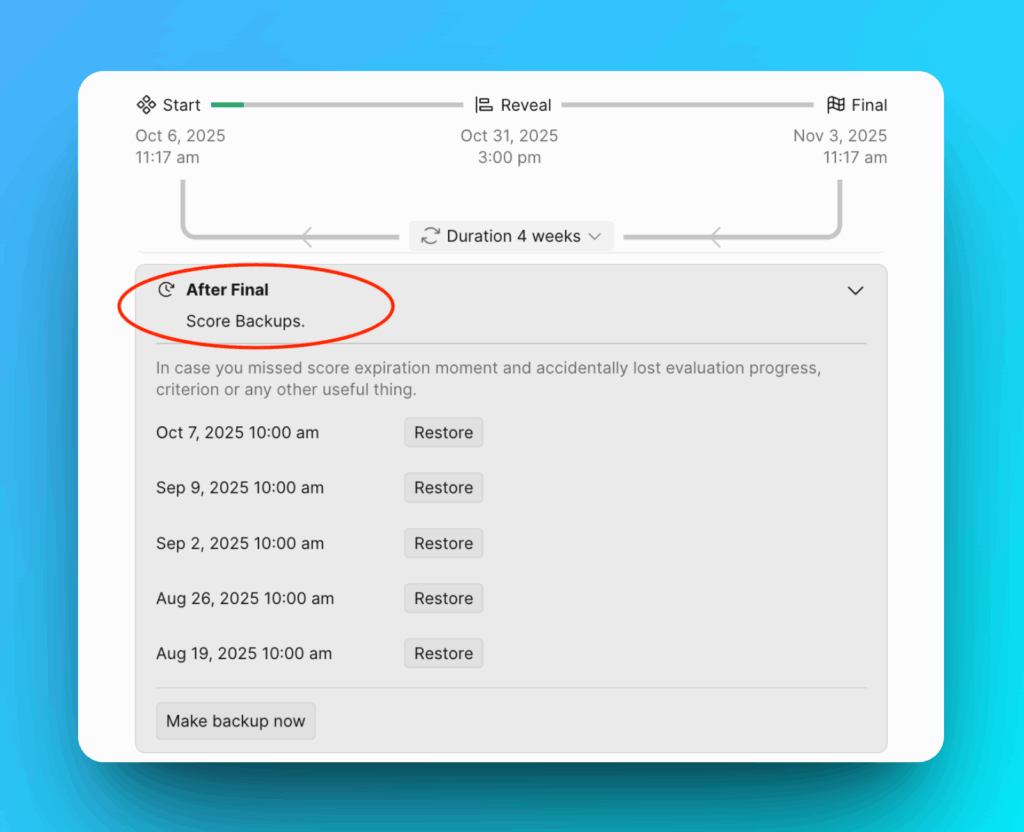Click the Oct 6, 2025 start date

(x=180, y=135)
